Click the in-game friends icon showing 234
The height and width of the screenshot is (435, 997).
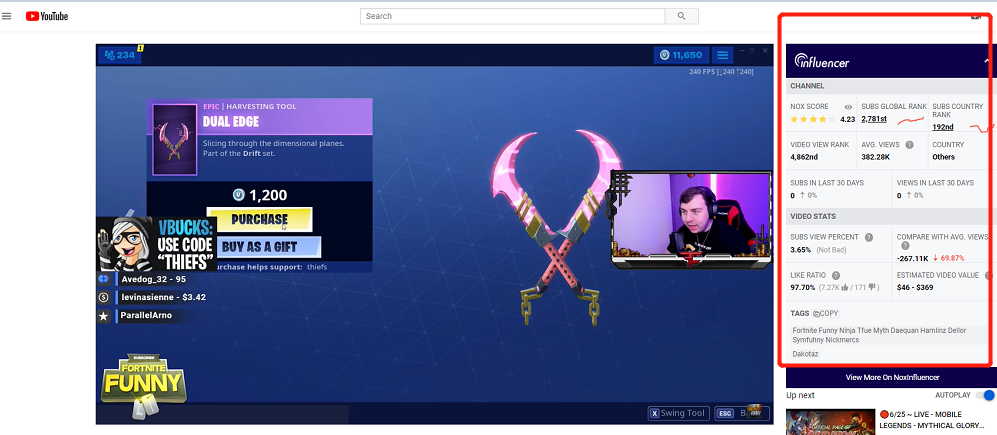(x=119, y=55)
